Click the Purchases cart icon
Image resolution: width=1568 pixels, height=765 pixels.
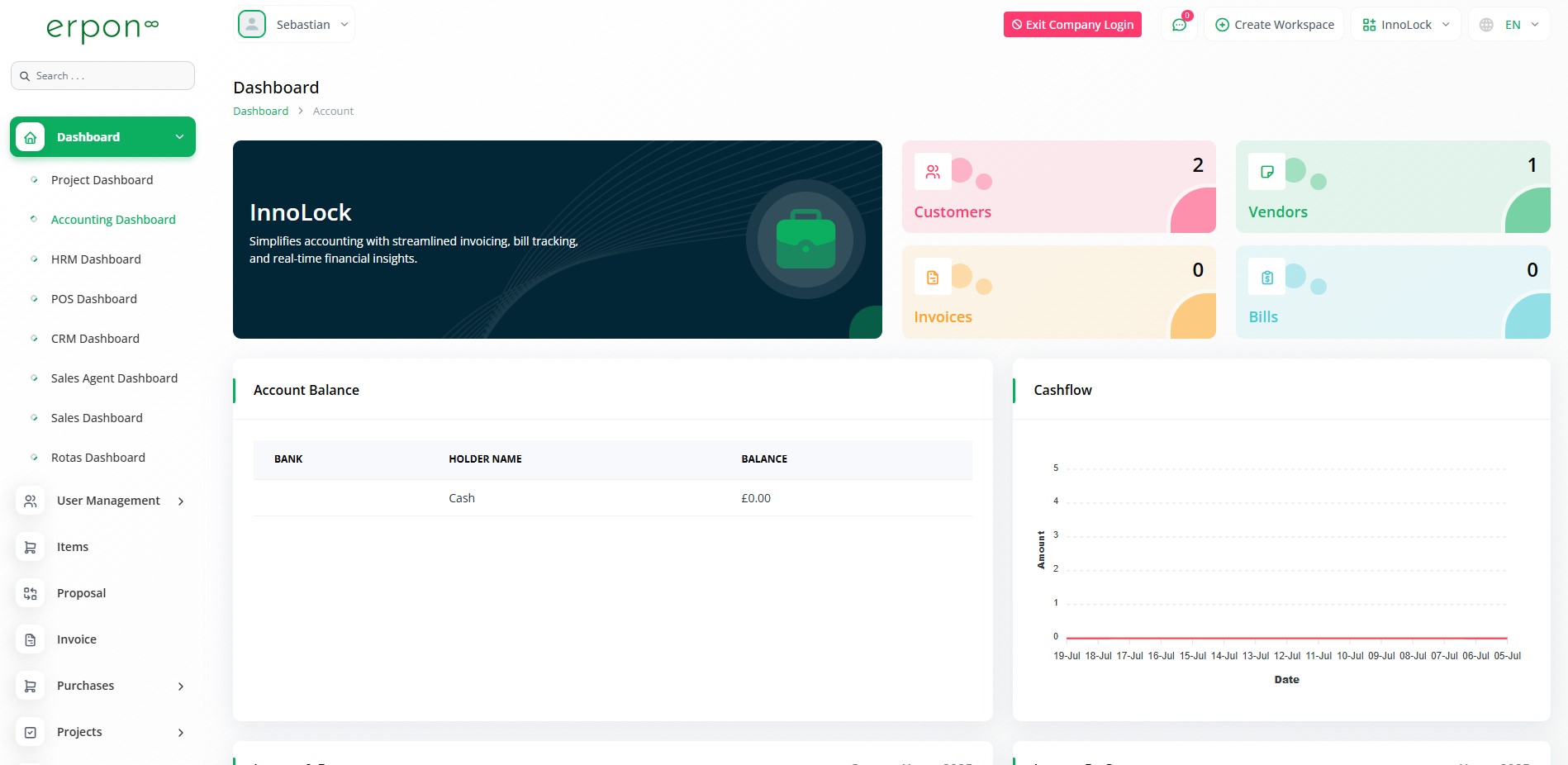[x=31, y=686]
